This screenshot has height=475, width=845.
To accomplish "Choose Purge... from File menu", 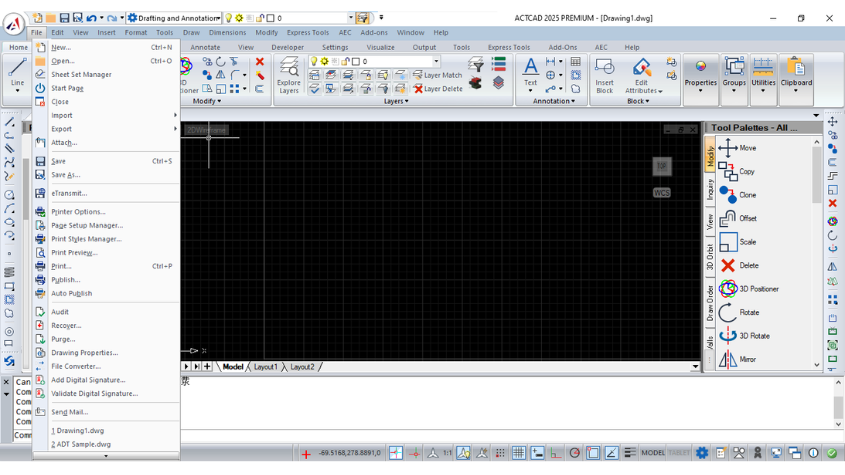I will (106, 339).
